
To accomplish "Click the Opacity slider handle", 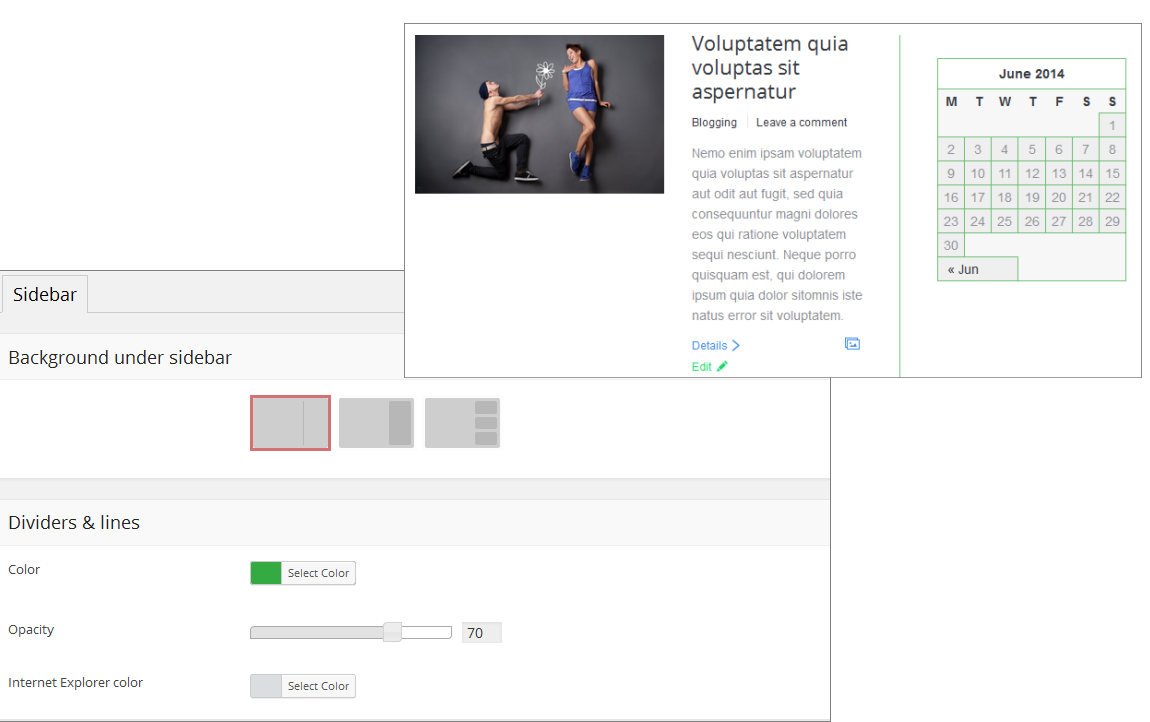I will pos(392,632).
